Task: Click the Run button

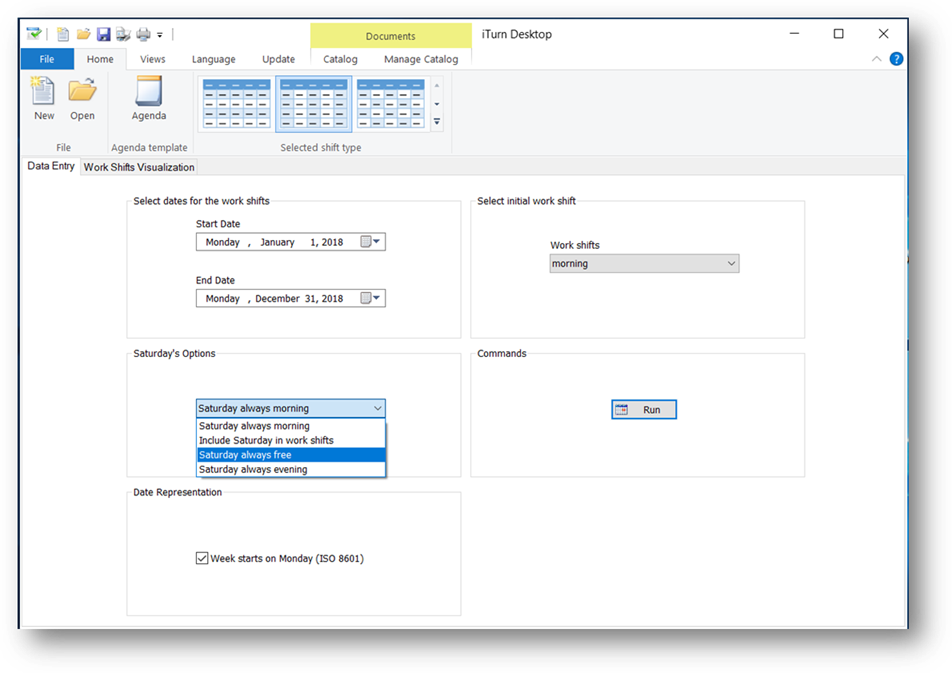Action: [x=644, y=409]
